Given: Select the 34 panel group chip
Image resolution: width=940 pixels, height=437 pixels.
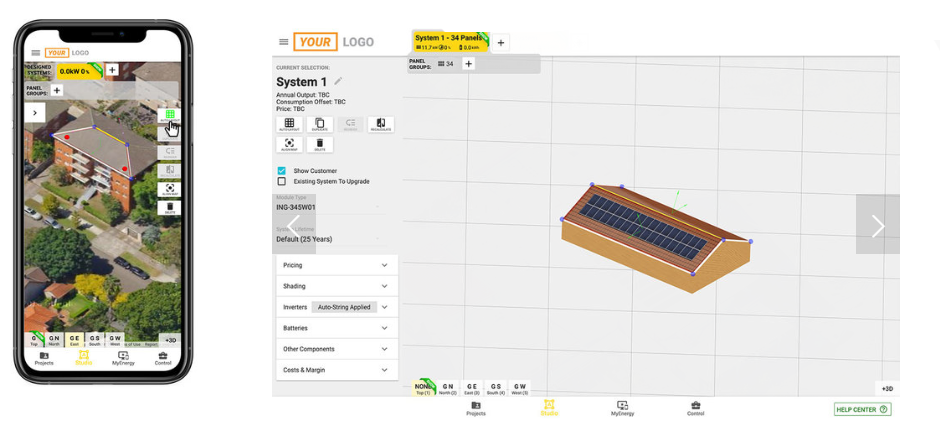Looking at the screenshot, I should pos(445,64).
